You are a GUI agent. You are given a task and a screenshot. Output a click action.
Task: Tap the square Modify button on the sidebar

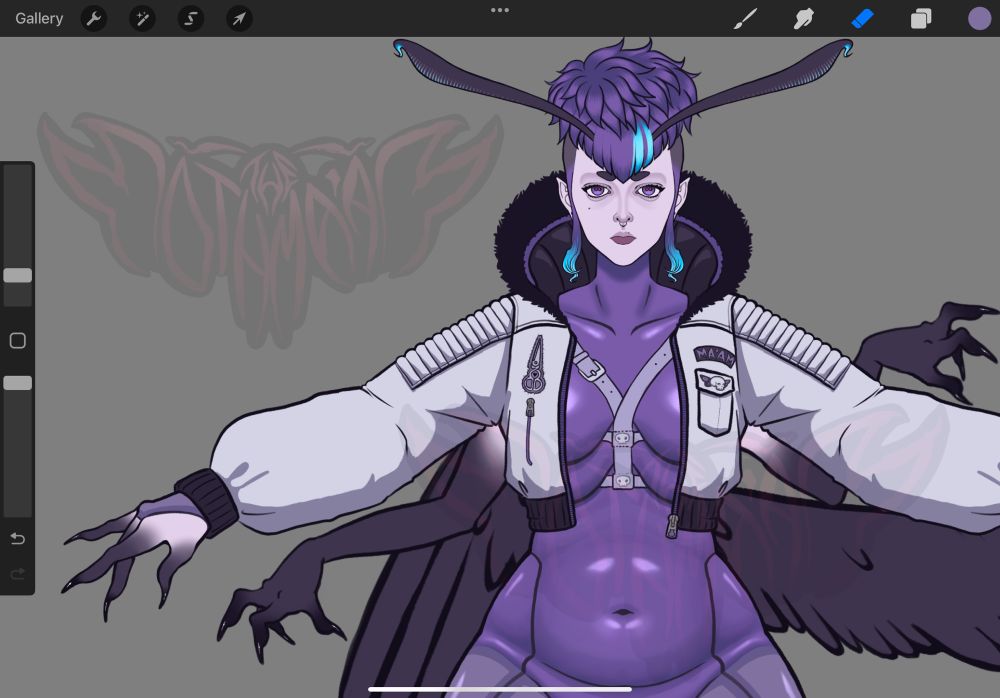click(17, 341)
